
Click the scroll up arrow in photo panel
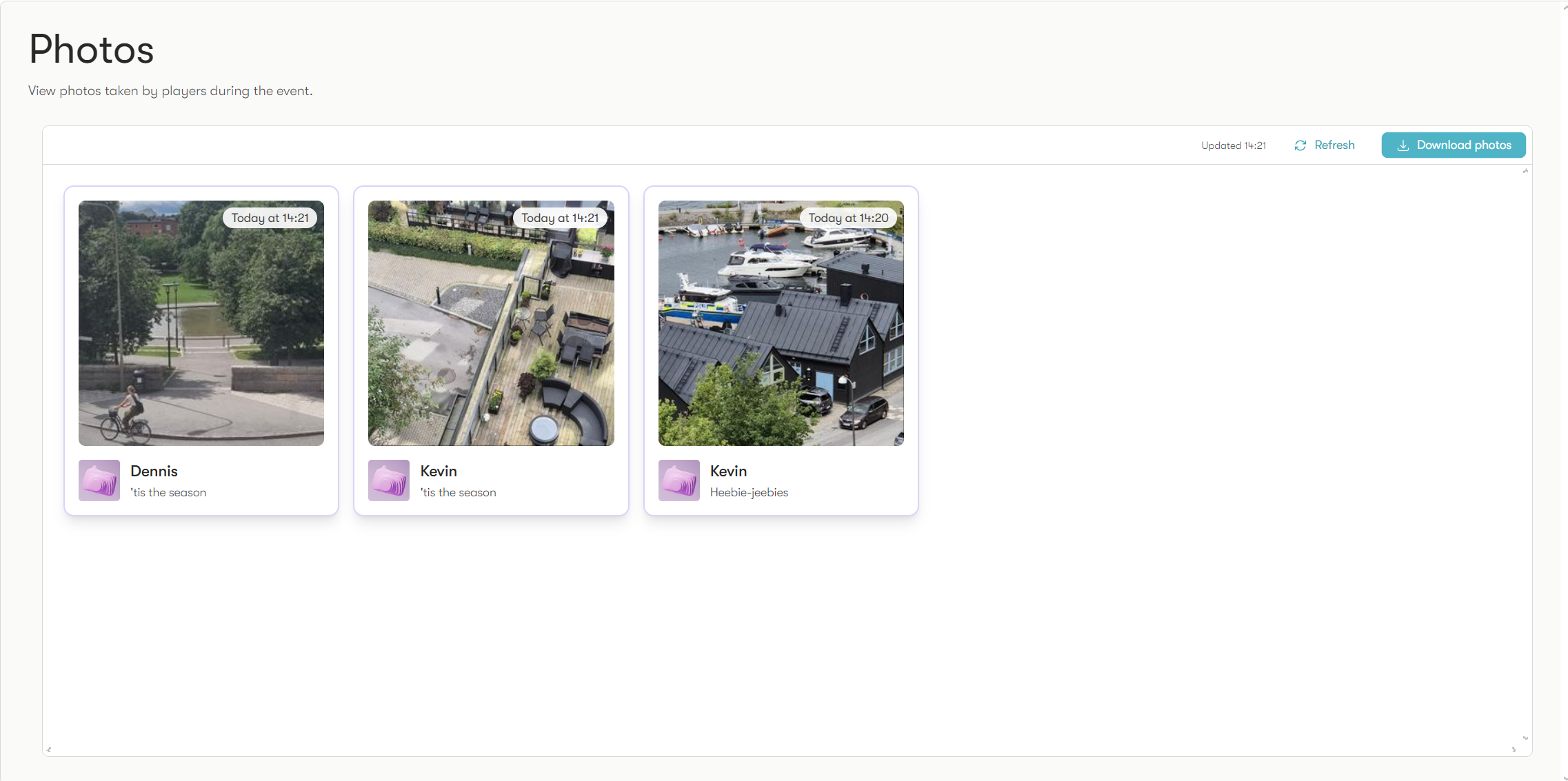(1525, 171)
